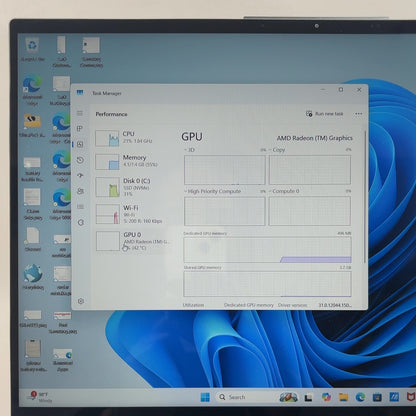Image resolution: width=416 pixels, height=416 pixels.
Task: Switch to the Processes page icon
Action: pyautogui.click(x=80, y=129)
